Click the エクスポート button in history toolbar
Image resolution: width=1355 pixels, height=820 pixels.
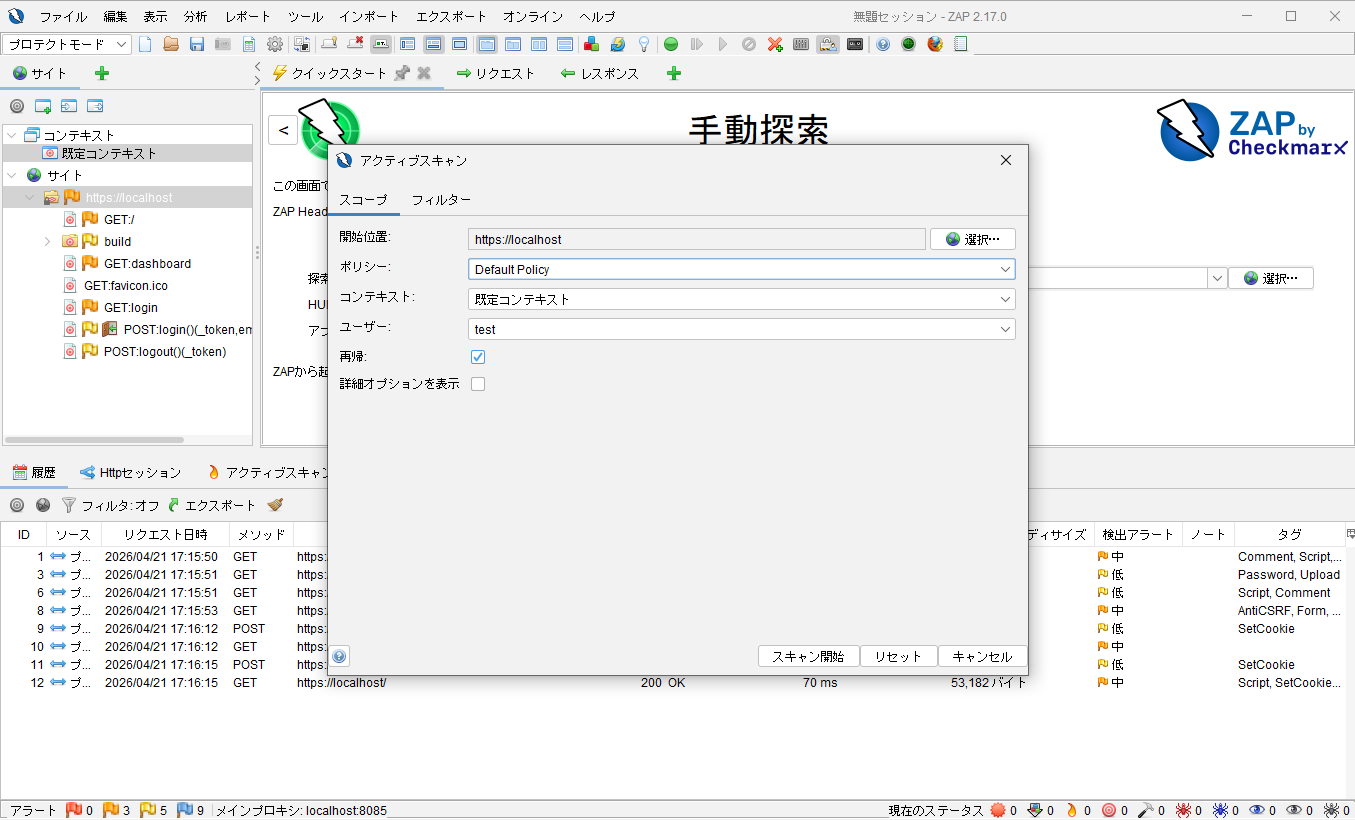tap(211, 505)
